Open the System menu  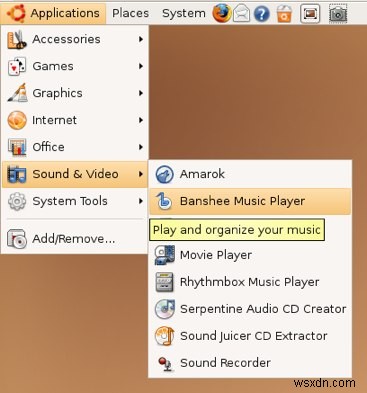[x=184, y=13]
